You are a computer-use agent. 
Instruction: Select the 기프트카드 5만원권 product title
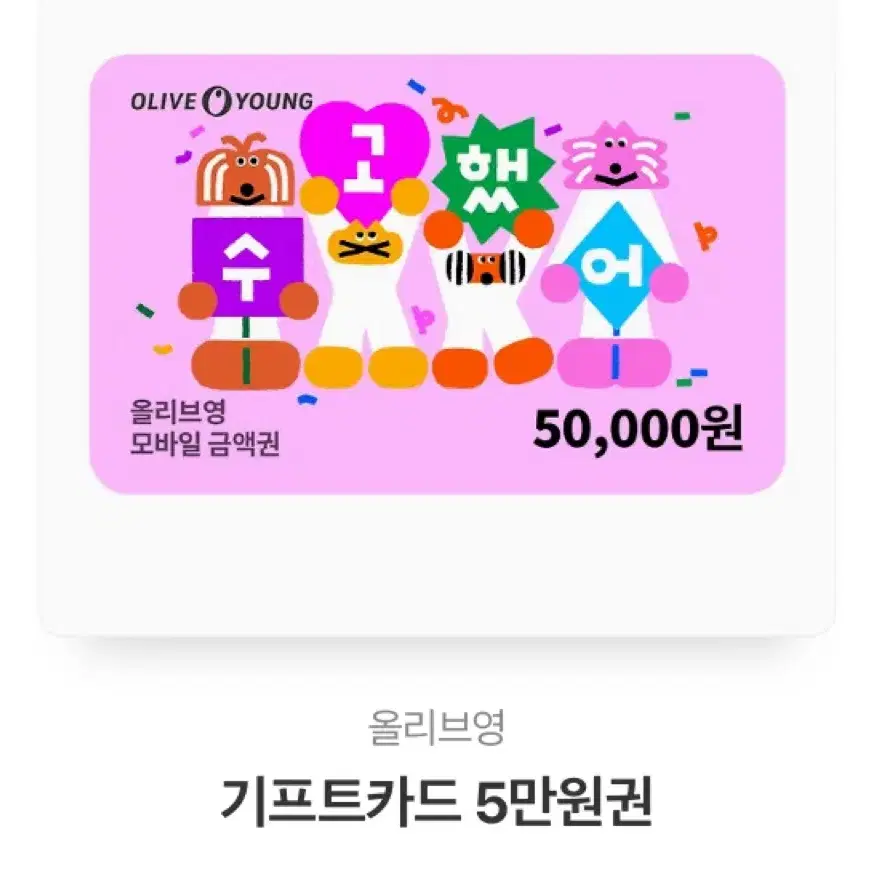[436, 802]
